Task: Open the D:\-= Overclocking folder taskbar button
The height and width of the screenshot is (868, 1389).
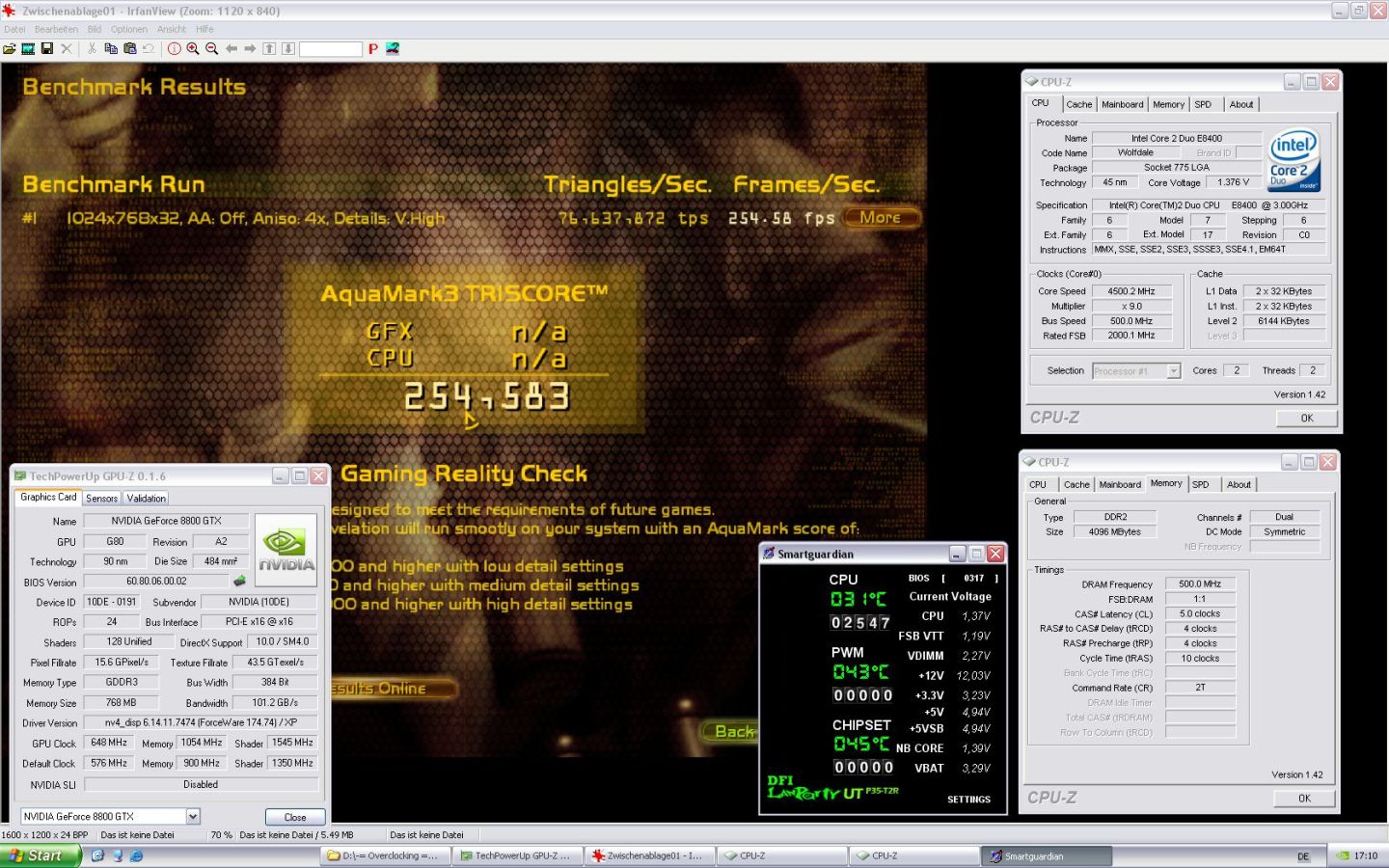Action: (x=385, y=855)
